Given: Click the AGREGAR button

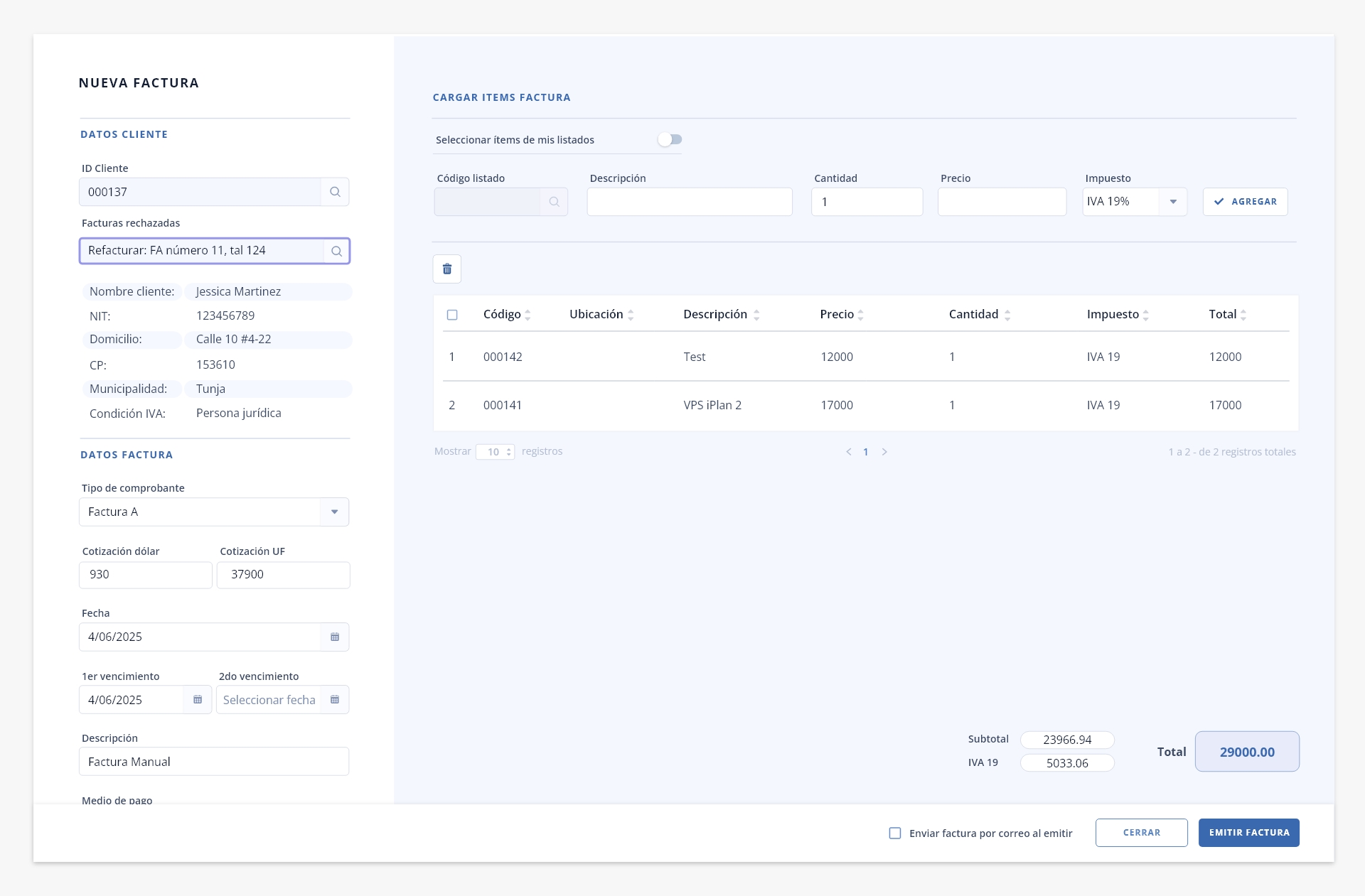Looking at the screenshot, I should pos(1246,202).
